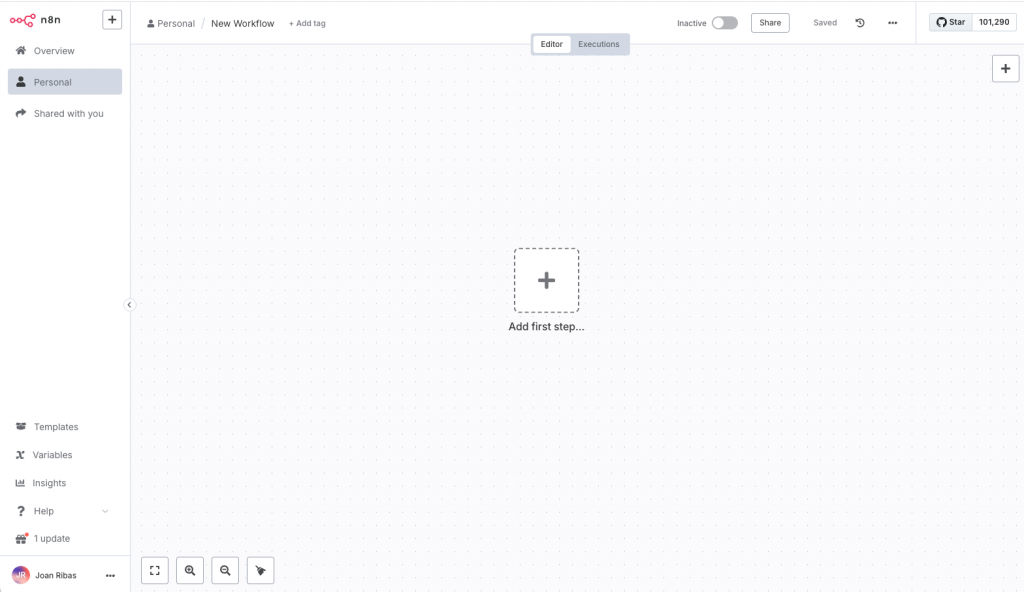The width and height of the screenshot is (1024, 592).
Task: Open Templates from the sidebar
Action: coord(56,427)
